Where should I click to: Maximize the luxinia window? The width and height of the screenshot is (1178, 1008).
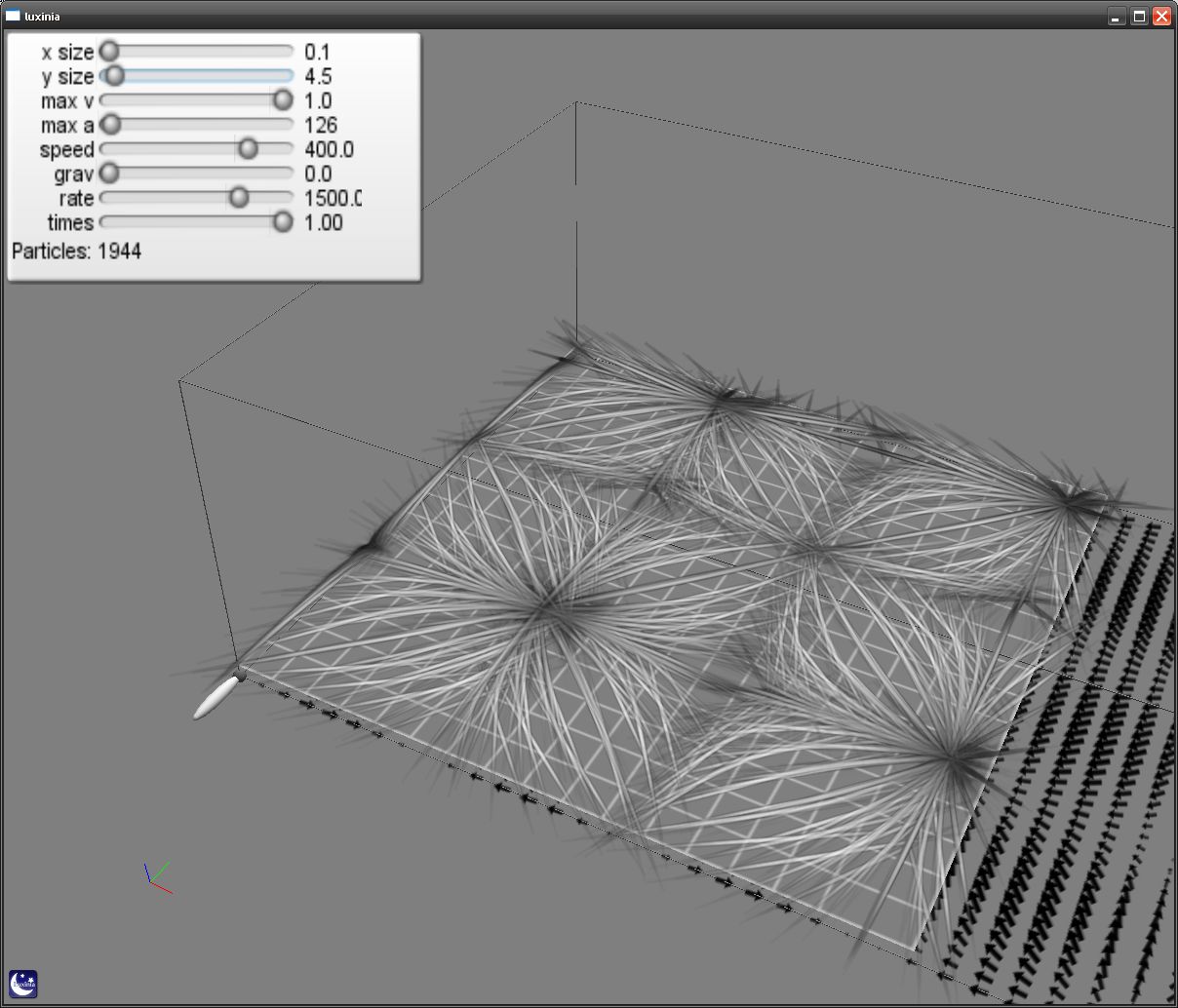point(1139,17)
